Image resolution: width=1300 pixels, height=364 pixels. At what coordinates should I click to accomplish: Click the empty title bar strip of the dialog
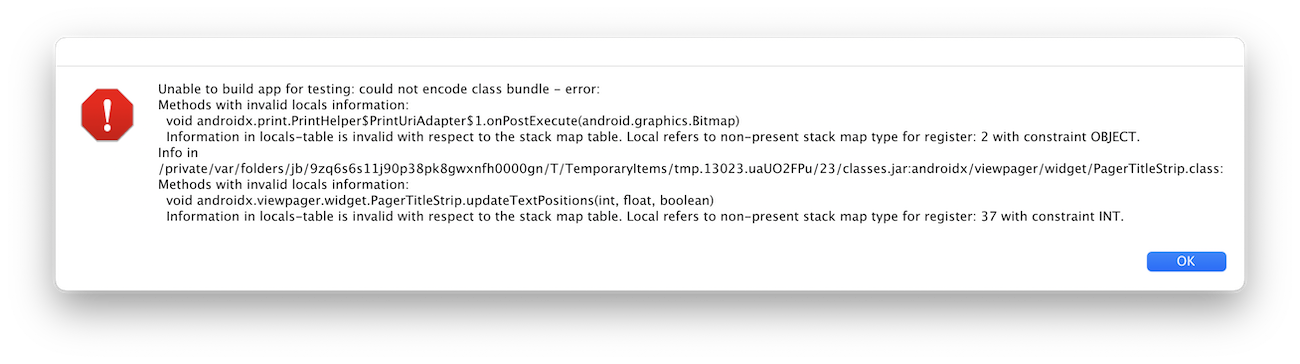point(650,52)
